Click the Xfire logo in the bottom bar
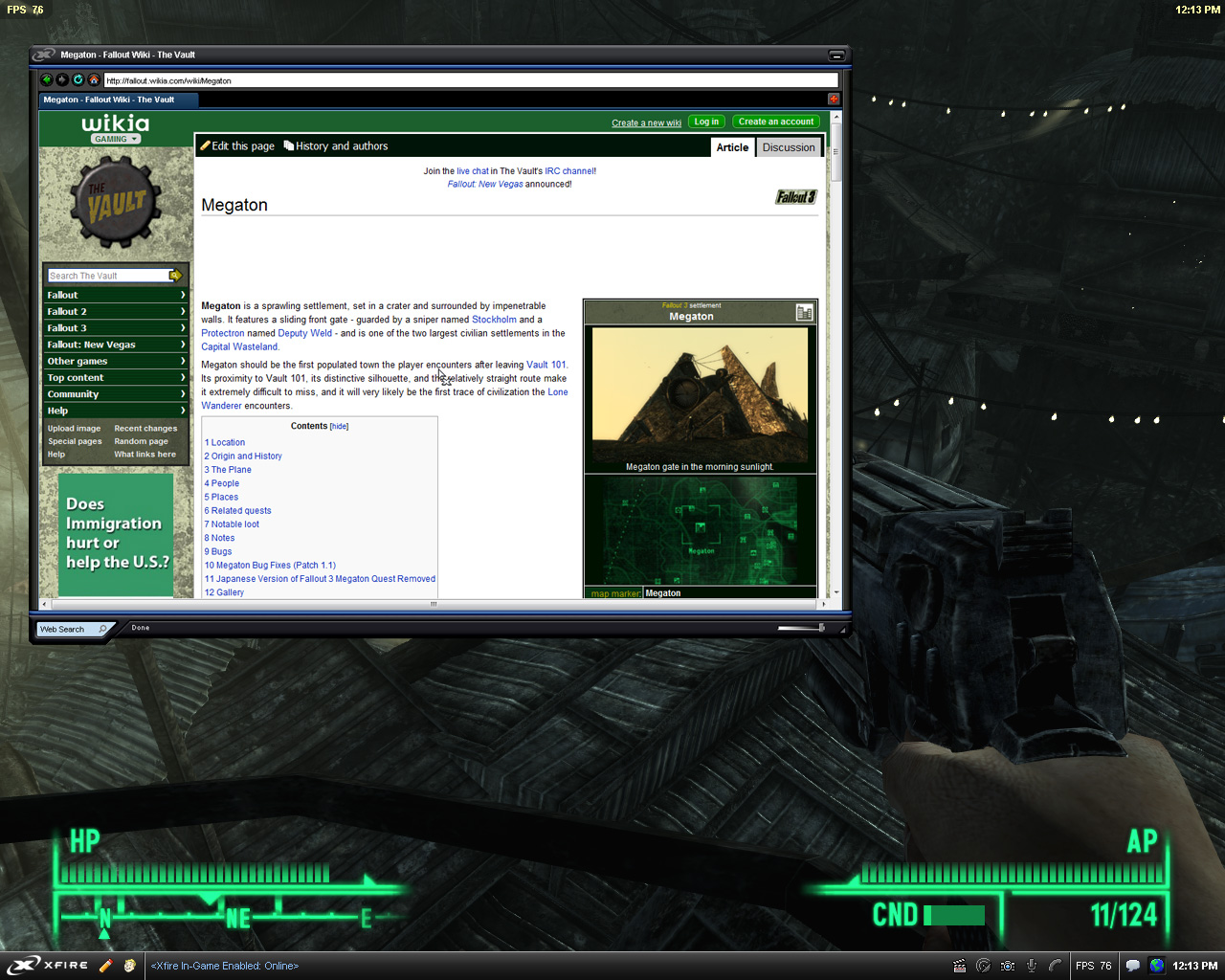Screen dimensions: 1225x980 [x=49, y=965]
